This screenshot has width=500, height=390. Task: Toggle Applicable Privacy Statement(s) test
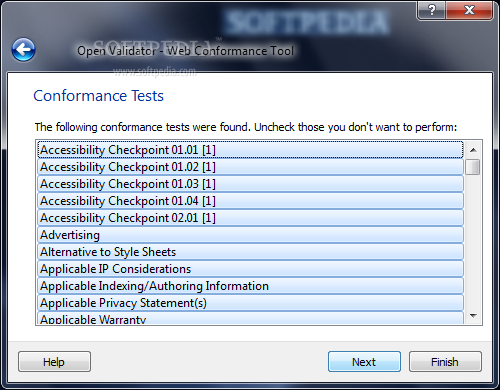(x=250, y=303)
